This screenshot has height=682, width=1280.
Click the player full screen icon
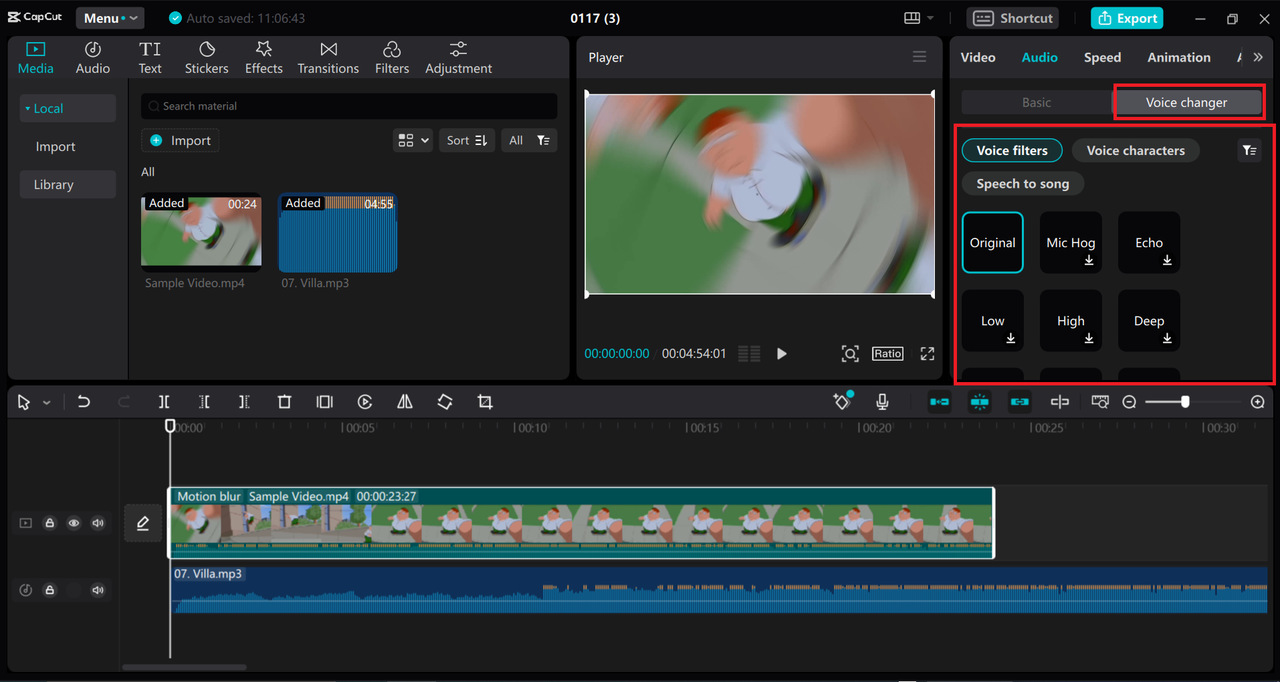coord(927,354)
